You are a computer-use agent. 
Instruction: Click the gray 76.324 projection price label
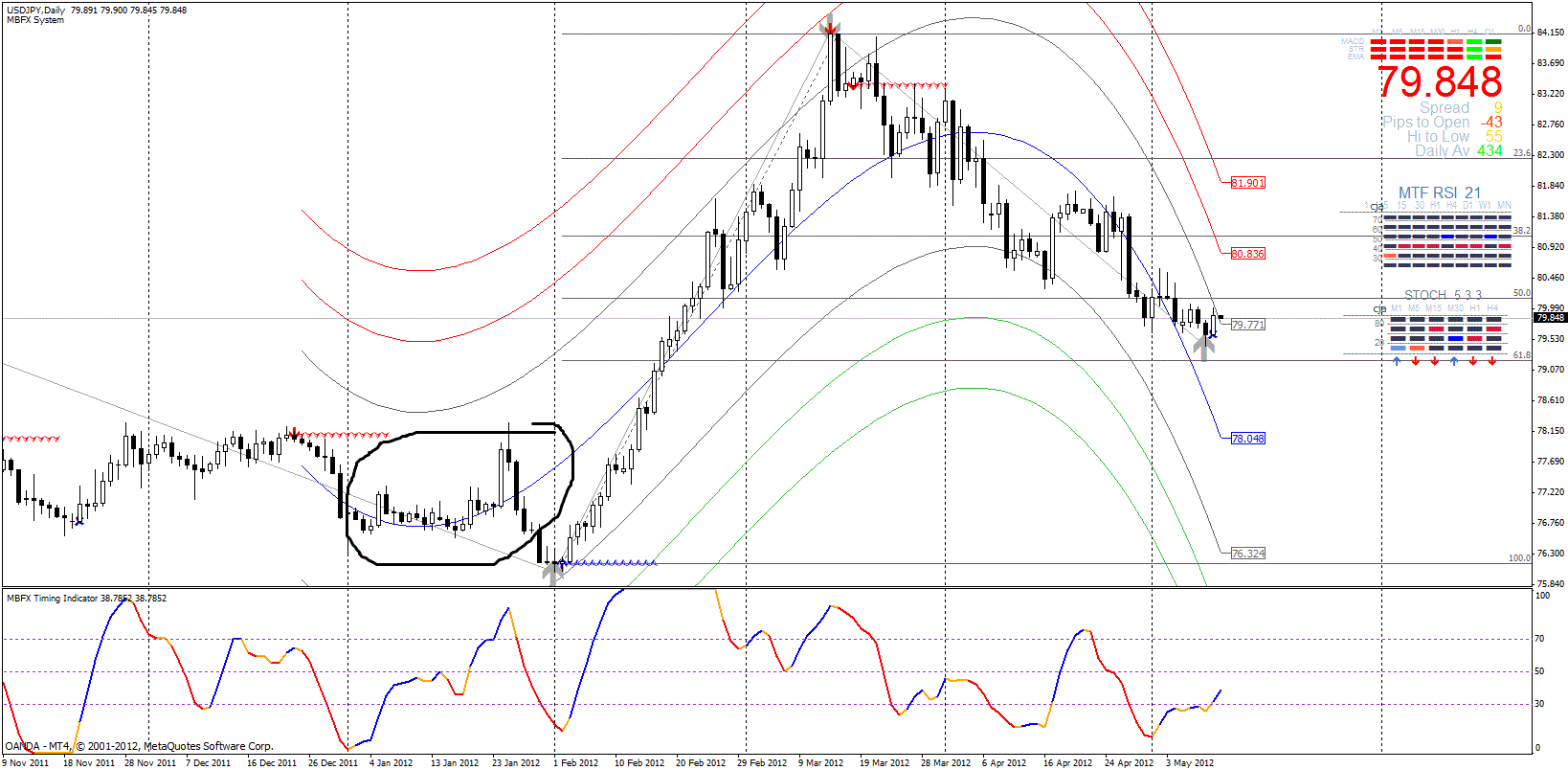pos(1248,554)
